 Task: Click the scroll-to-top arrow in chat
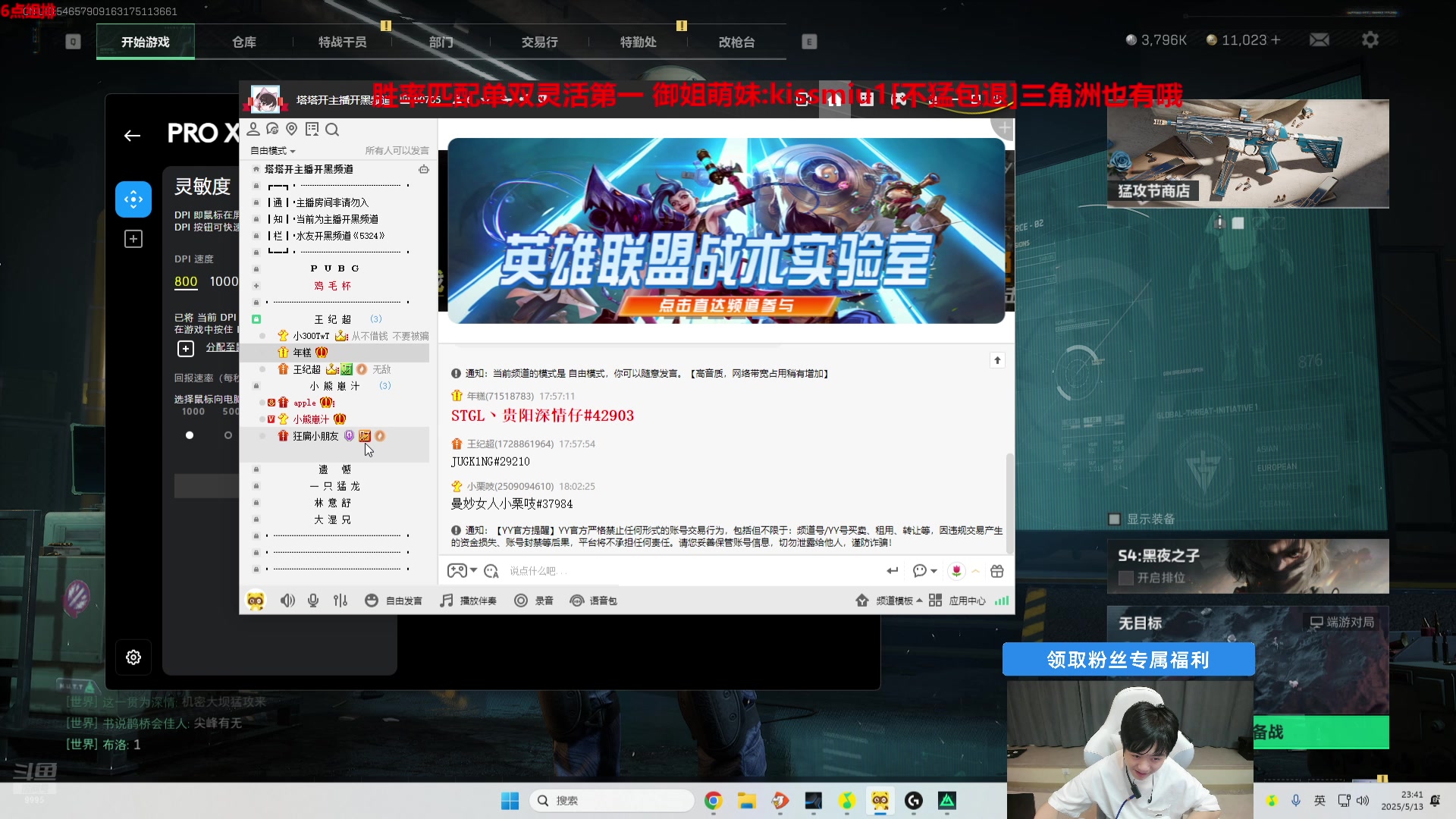tap(997, 360)
